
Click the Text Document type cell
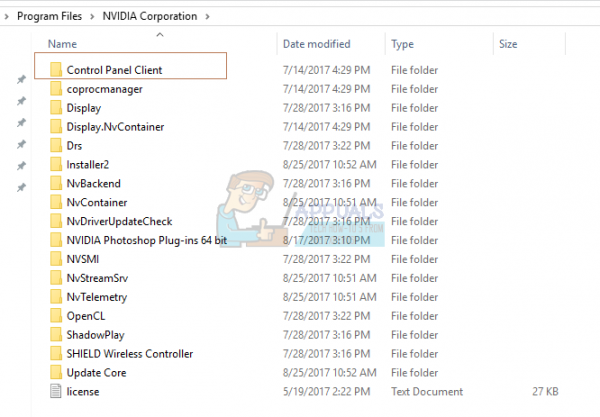click(x=427, y=392)
